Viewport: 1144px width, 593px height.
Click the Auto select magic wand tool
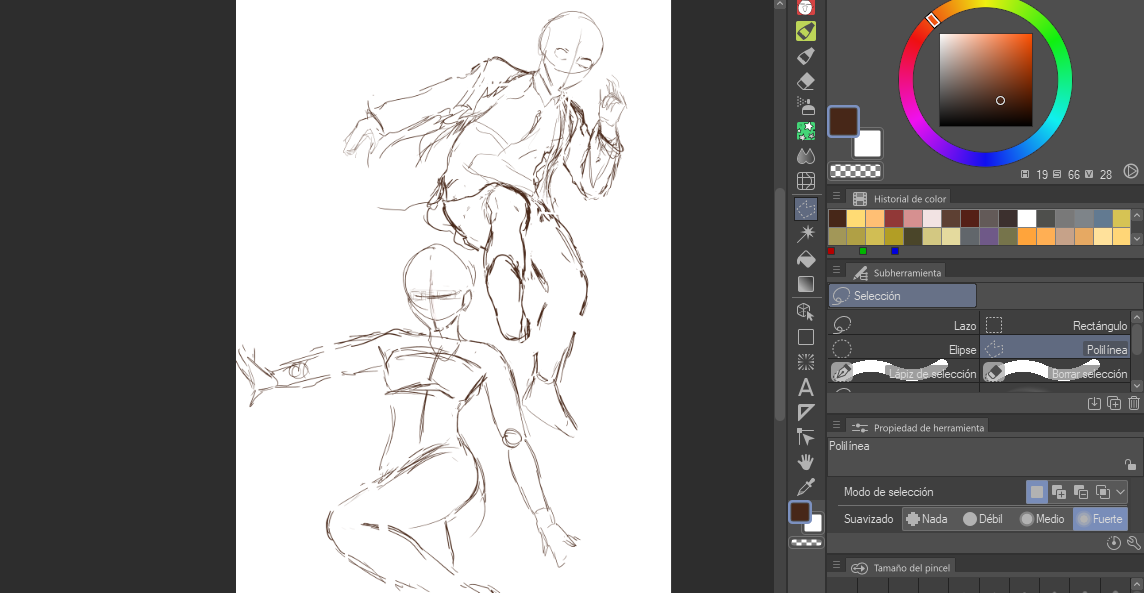[806, 234]
